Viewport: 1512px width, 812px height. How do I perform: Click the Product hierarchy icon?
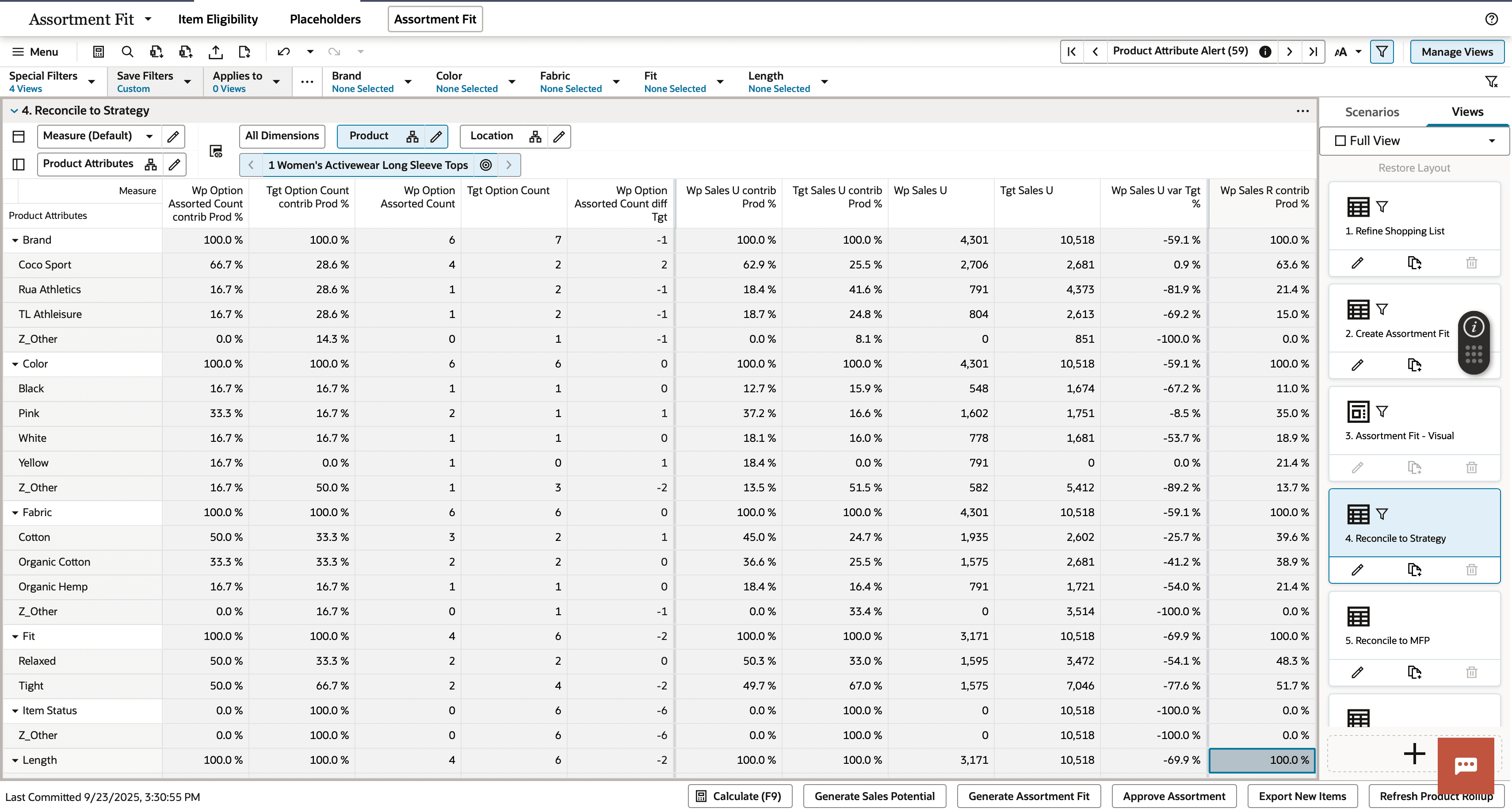[412, 136]
